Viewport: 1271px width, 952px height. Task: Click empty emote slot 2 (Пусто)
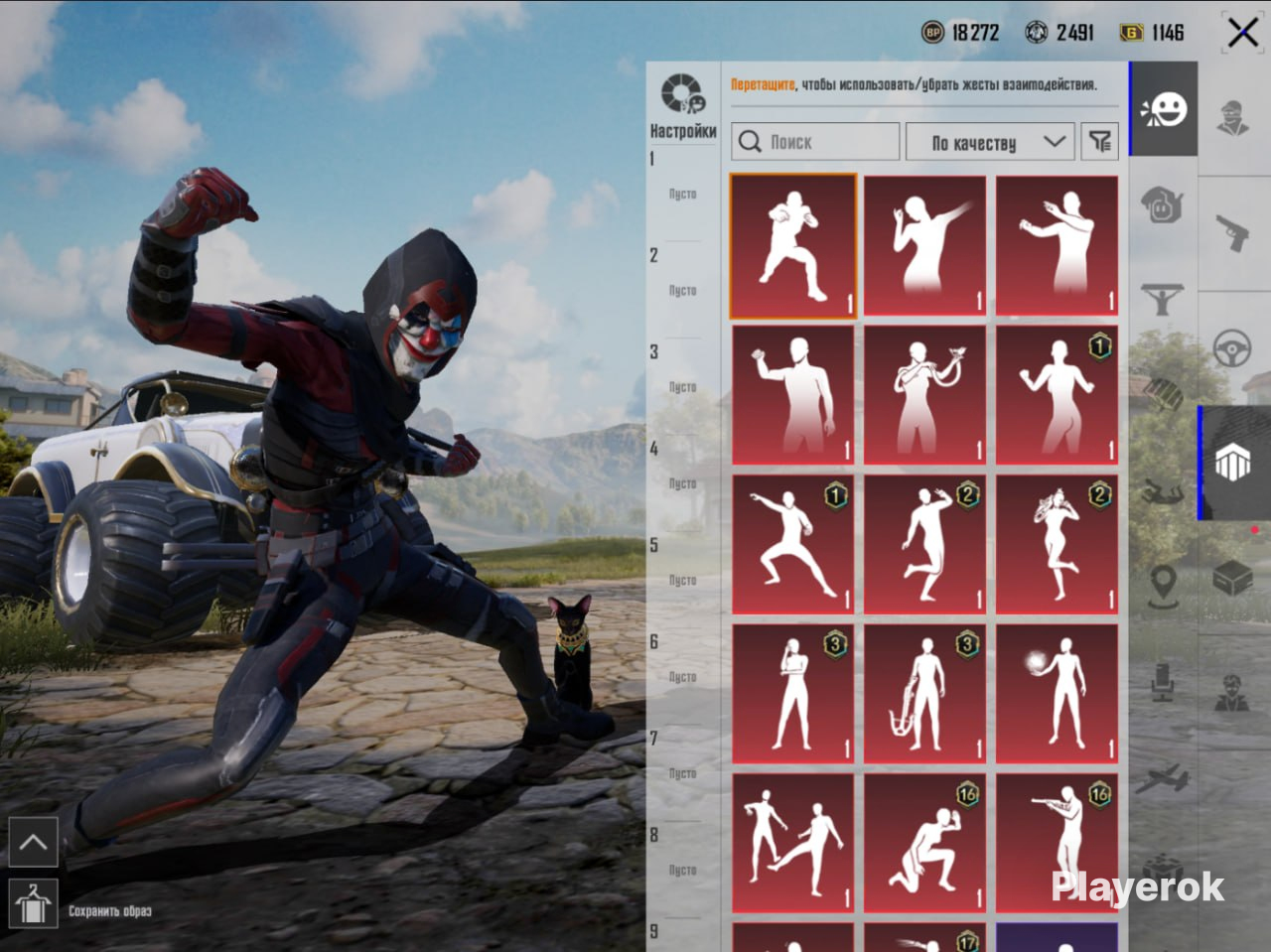pyautogui.click(x=682, y=291)
